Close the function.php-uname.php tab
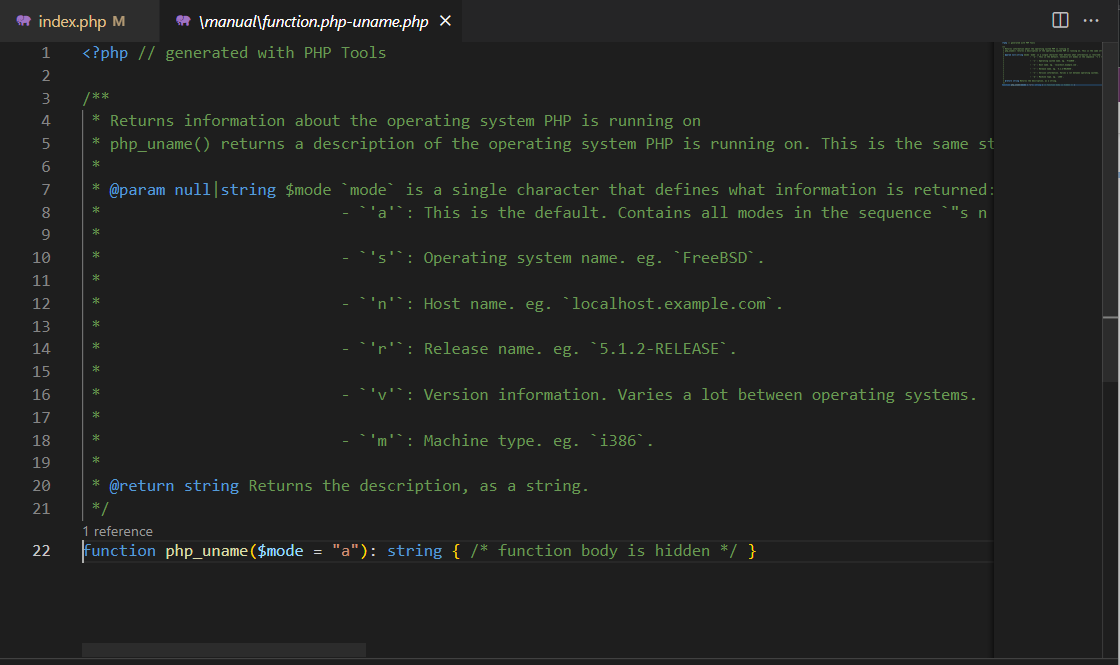This screenshot has width=1120, height=665. [x=445, y=21]
